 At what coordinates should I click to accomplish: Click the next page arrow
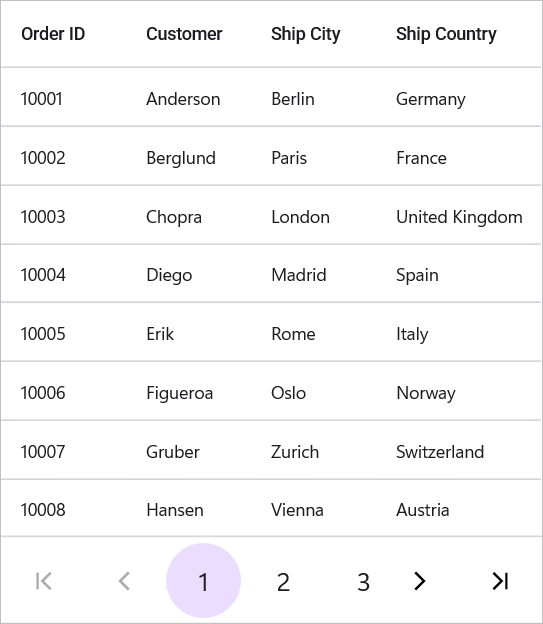click(420, 581)
